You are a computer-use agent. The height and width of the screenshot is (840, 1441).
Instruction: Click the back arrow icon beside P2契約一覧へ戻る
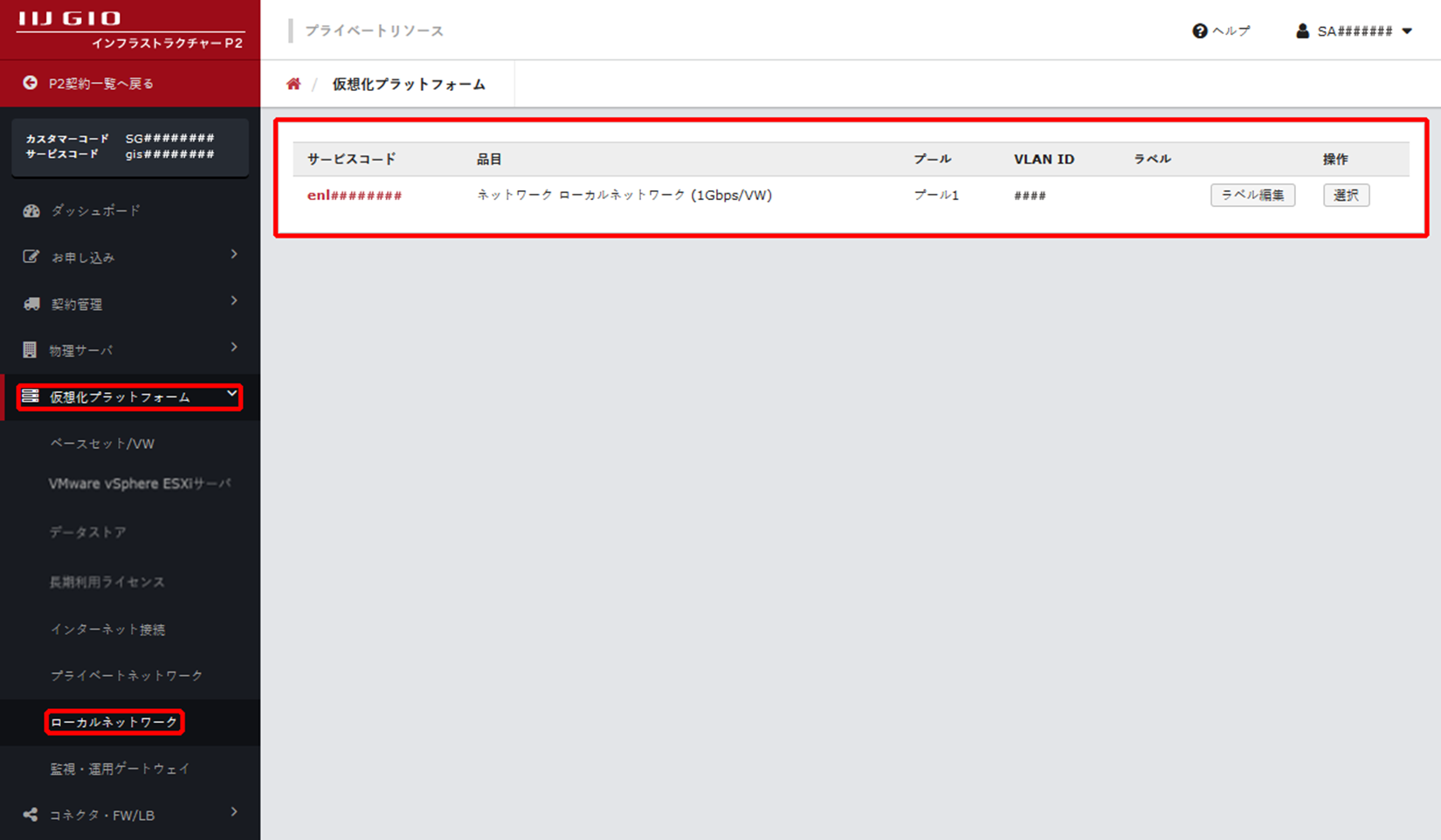(x=31, y=83)
